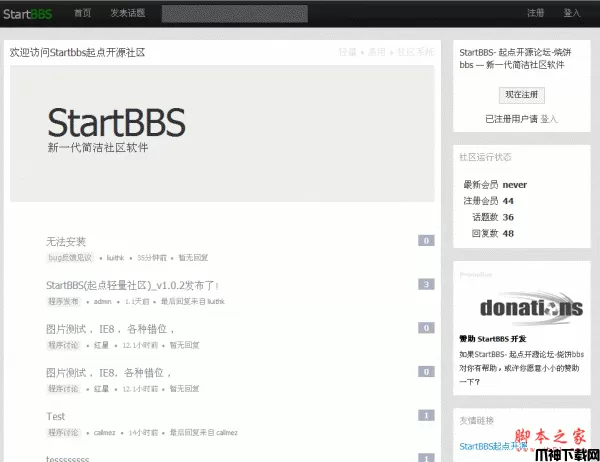The image size is (600, 462).
Task: Open the tessssssss topic at bottom
Action: (x=67, y=458)
